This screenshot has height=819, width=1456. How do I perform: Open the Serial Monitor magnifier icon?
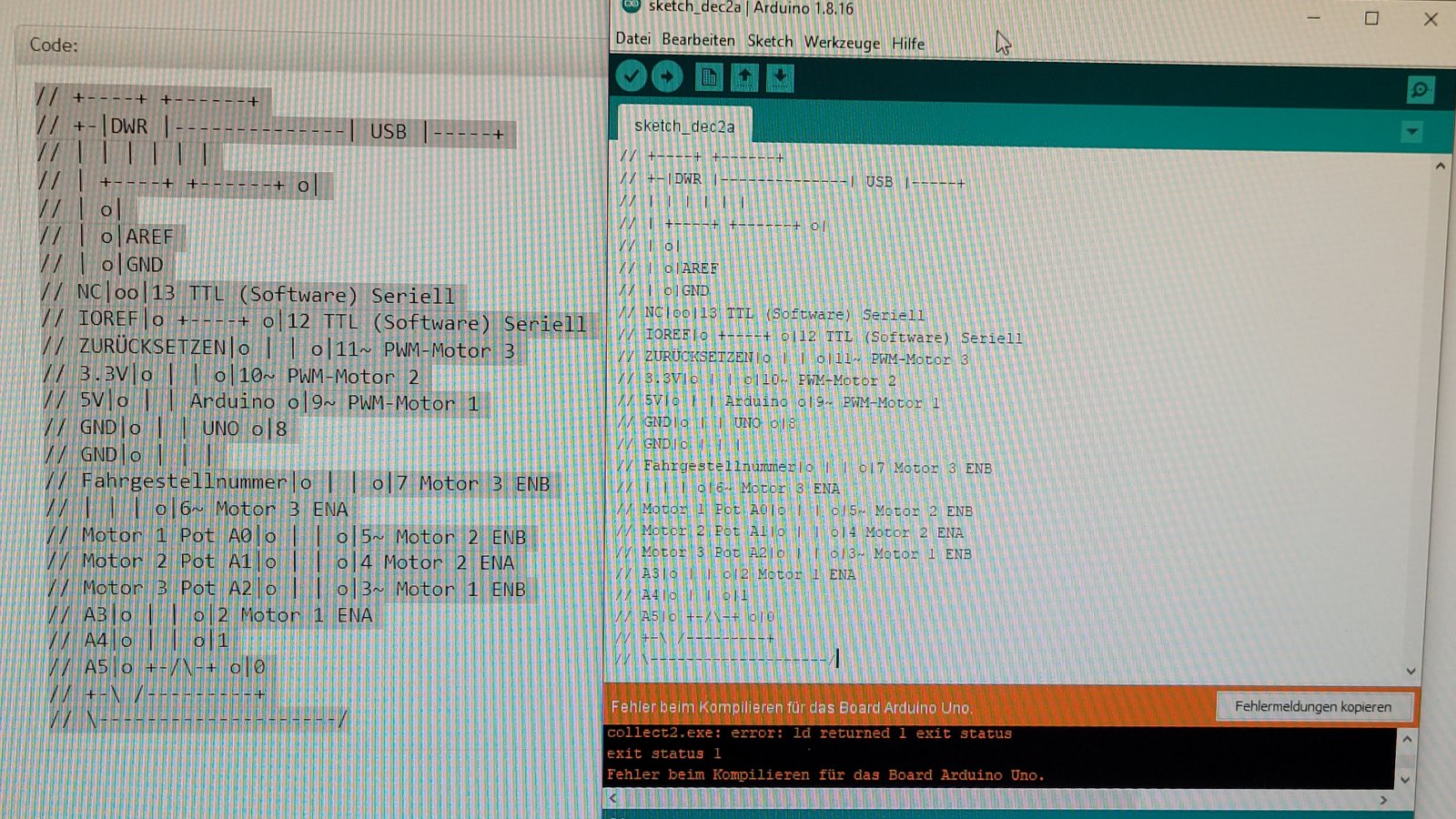(x=1420, y=89)
